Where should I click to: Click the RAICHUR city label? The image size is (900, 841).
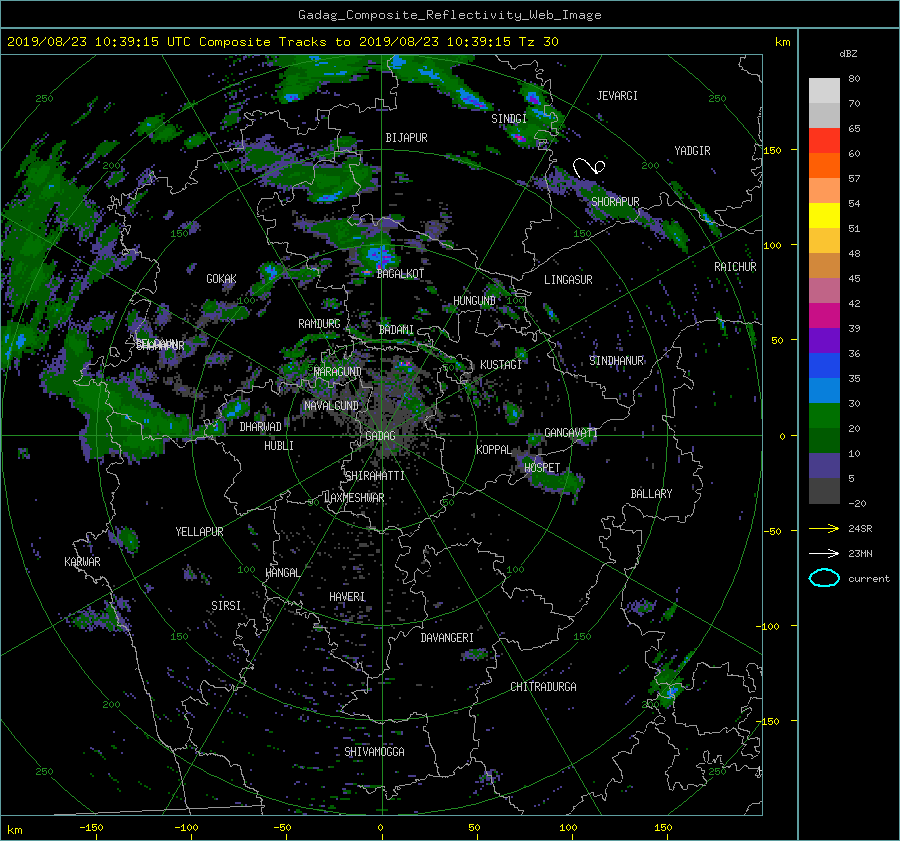coord(735,267)
